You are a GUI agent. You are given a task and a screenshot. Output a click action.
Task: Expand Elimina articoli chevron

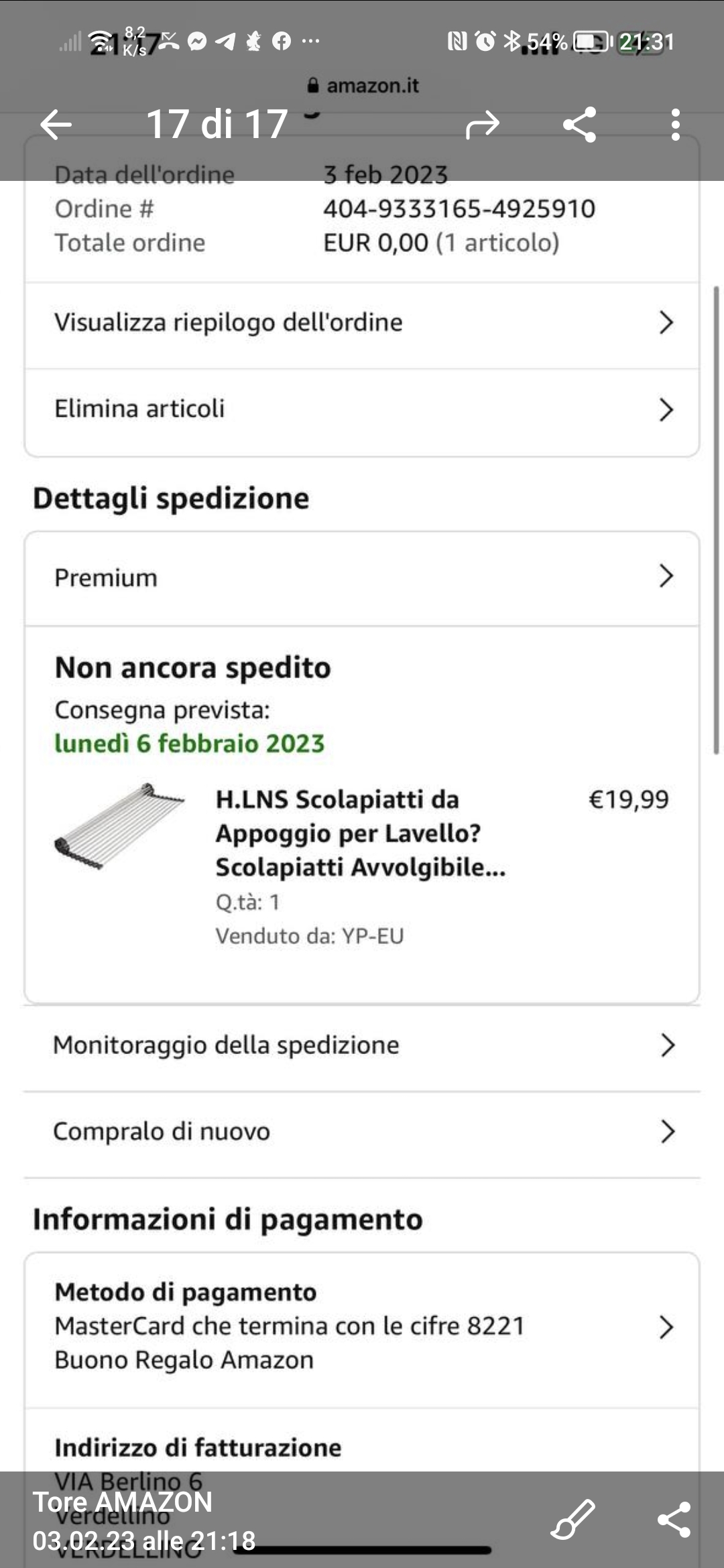pyautogui.click(x=666, y=409)
